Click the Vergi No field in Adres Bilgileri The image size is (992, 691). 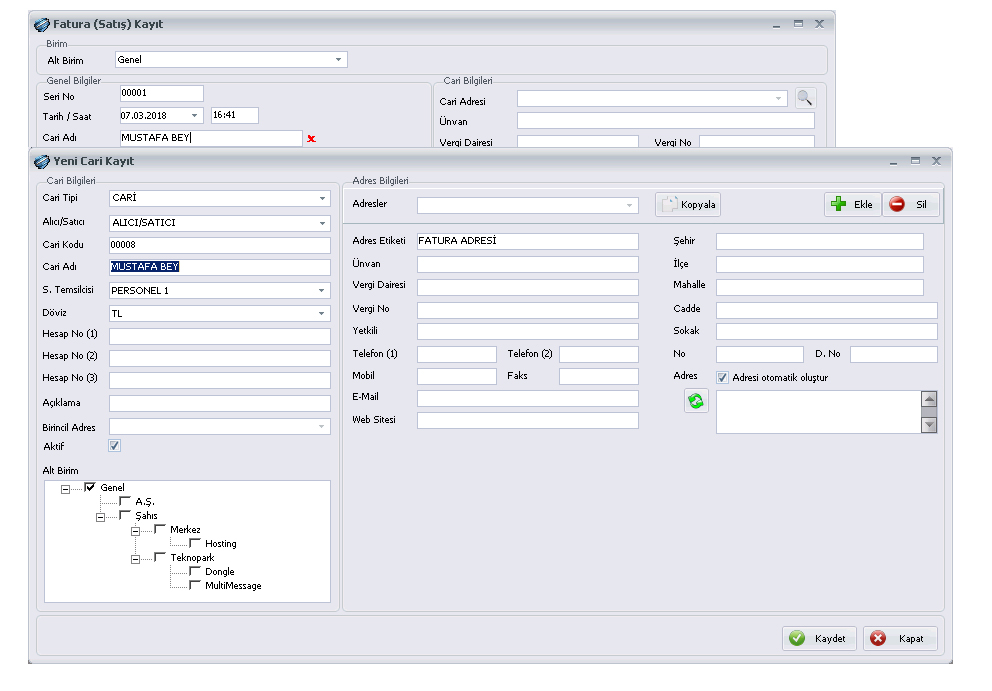pyautogui.click(x=528, y=310)
